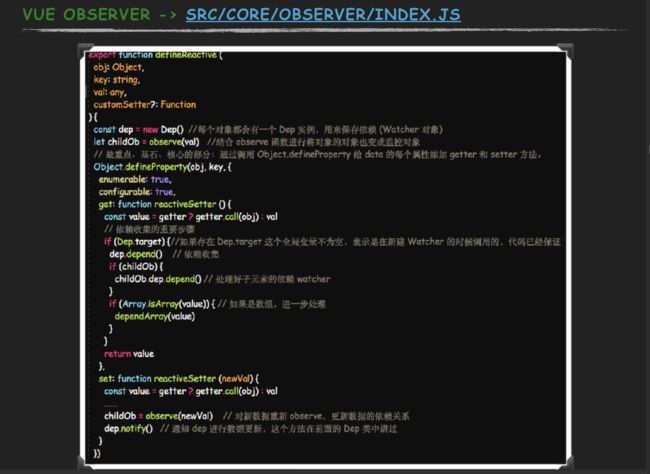Click the 'VUE OBSERVER ->' title text
650x474 pixels.
99,15
